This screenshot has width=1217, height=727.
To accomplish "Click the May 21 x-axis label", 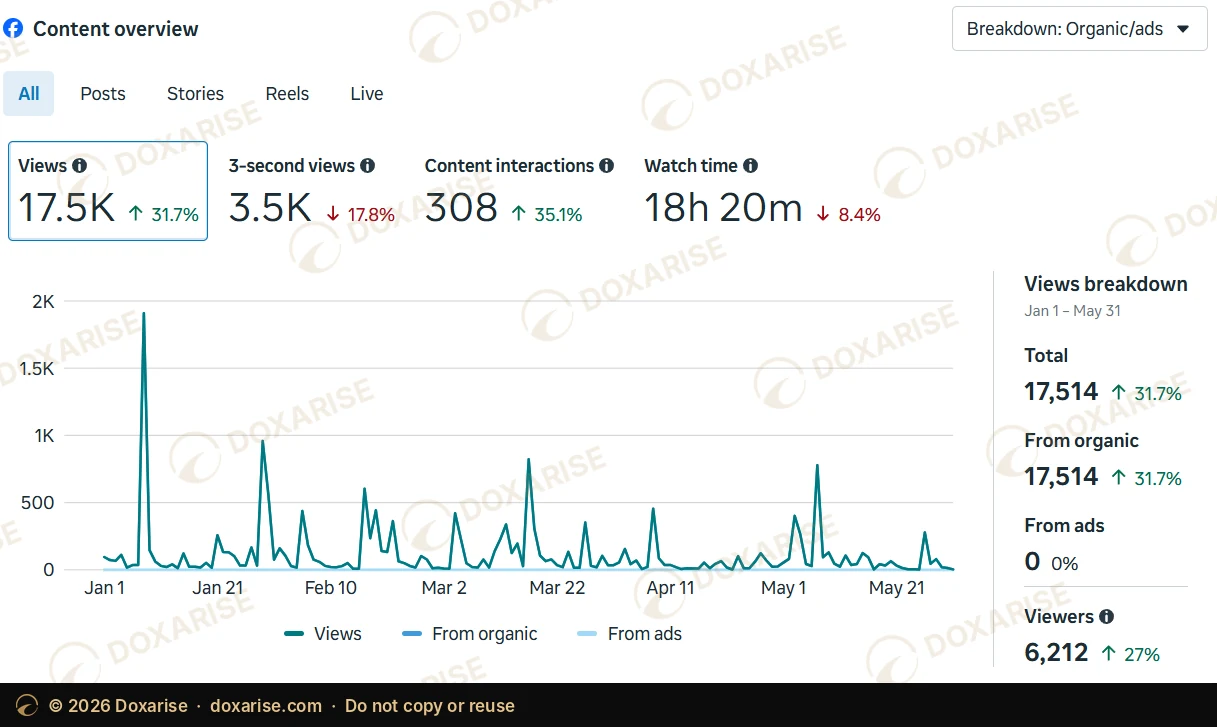I will click(x=897, y=588).
